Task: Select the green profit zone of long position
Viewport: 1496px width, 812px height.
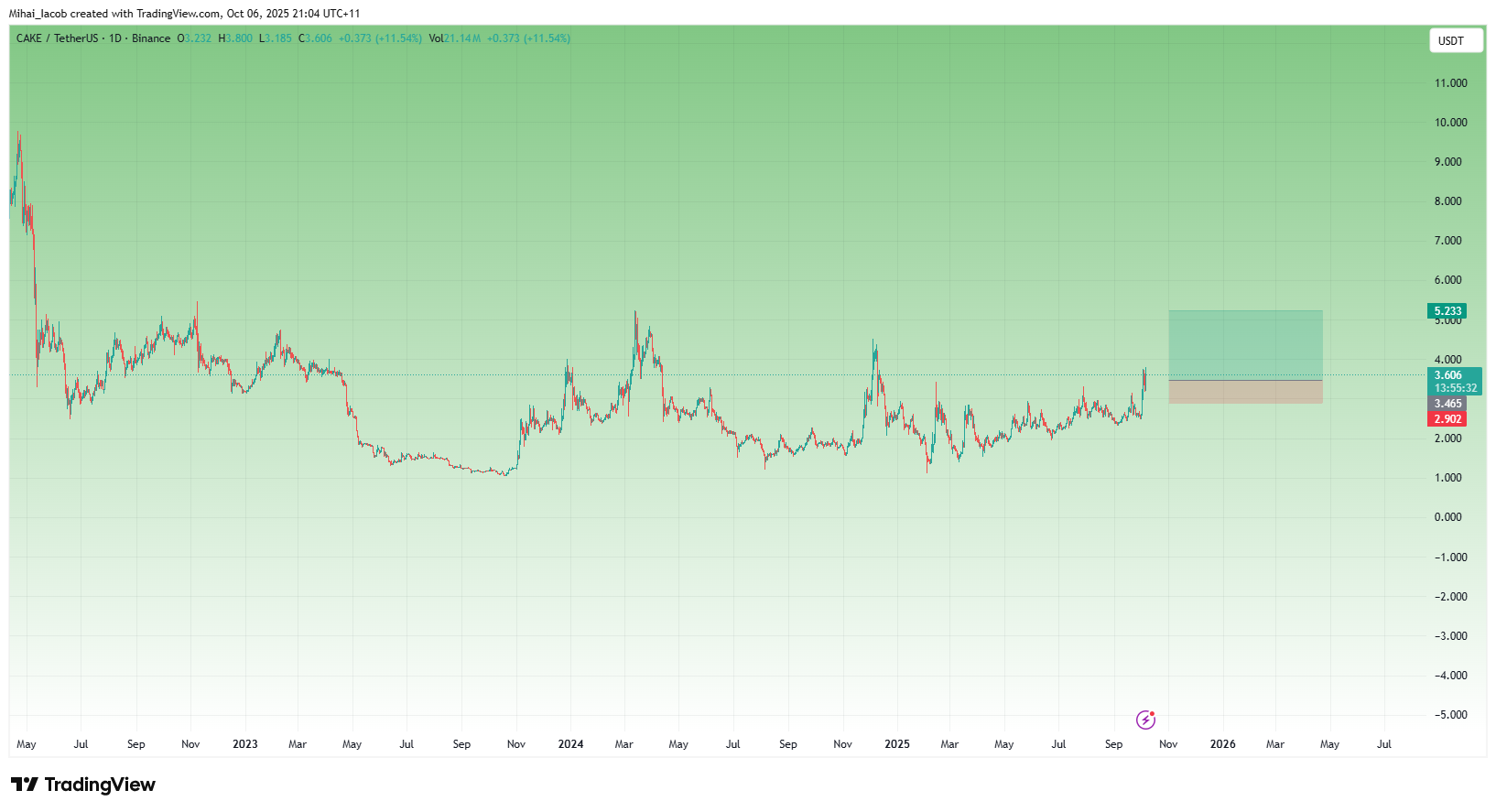Action: coord(1245,345)
